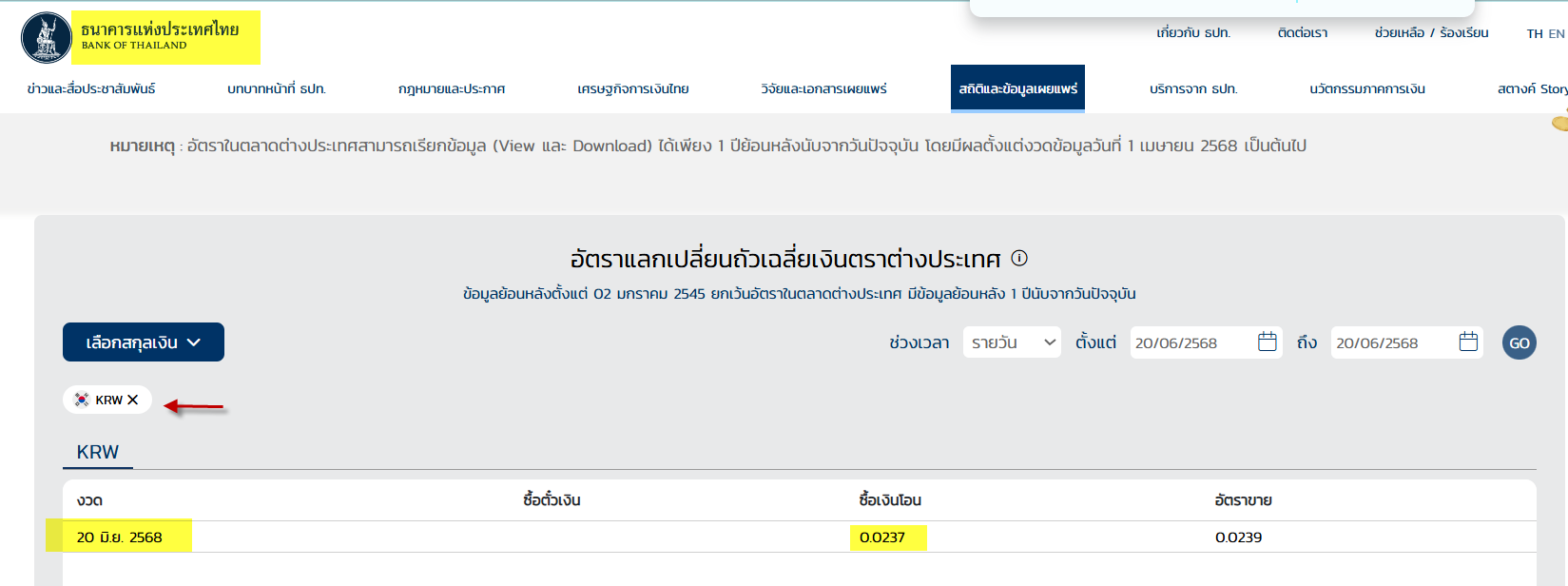This screenshot has height=586, width=1568.
Task: Switch language to TH
Action: click(1535, 33)
